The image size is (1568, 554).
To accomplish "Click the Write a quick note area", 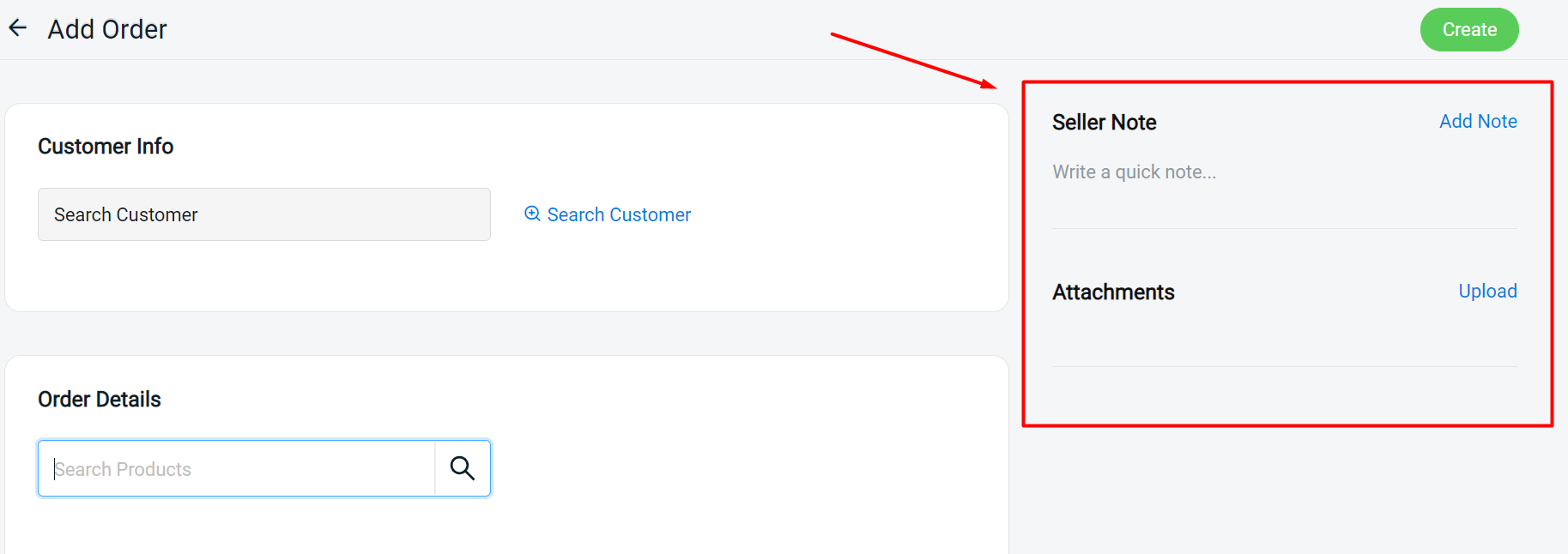I will point(1134,172).
